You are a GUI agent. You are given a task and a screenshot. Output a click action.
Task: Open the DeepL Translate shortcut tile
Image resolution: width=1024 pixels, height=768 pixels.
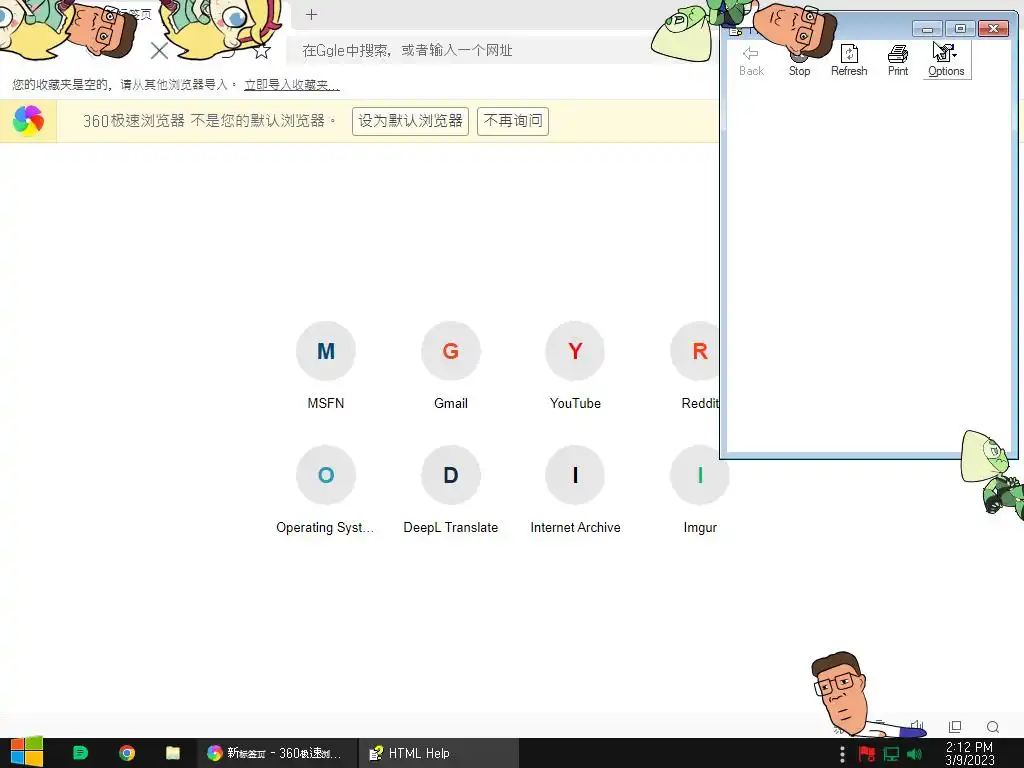point(451,489)
